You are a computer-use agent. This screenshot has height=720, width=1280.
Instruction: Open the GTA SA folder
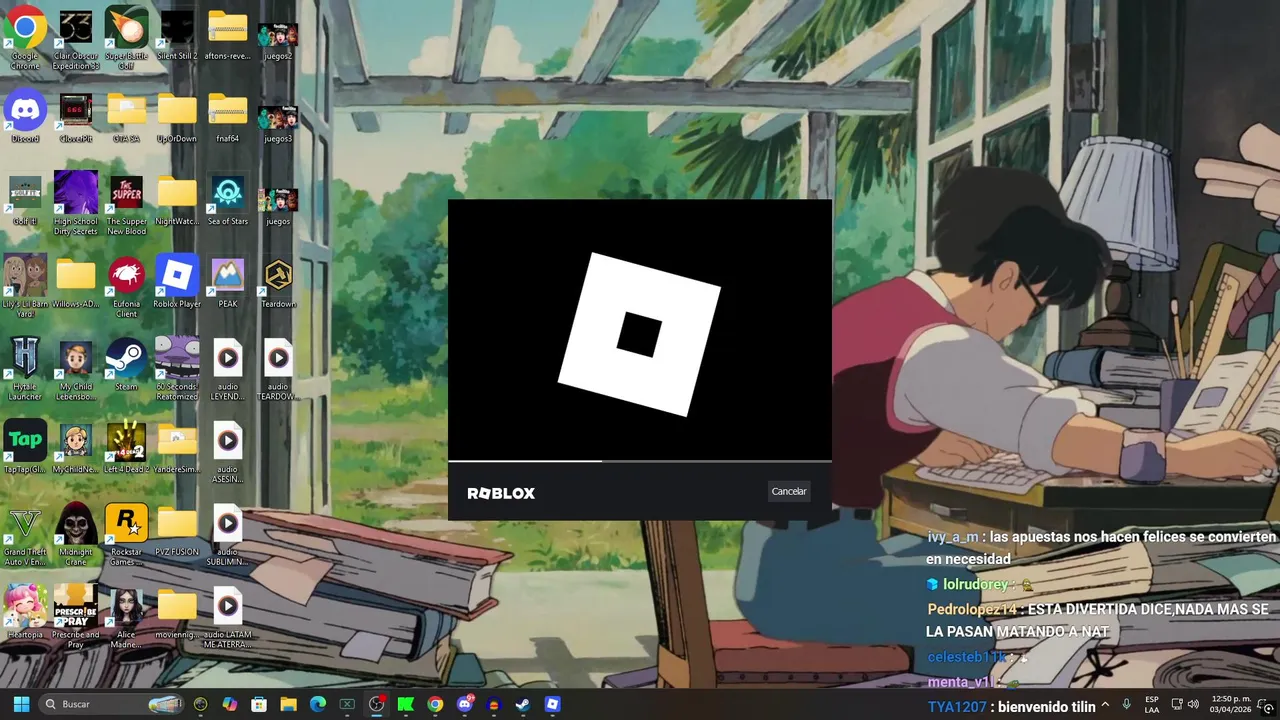pyautogui.click(x=126, y=117)
